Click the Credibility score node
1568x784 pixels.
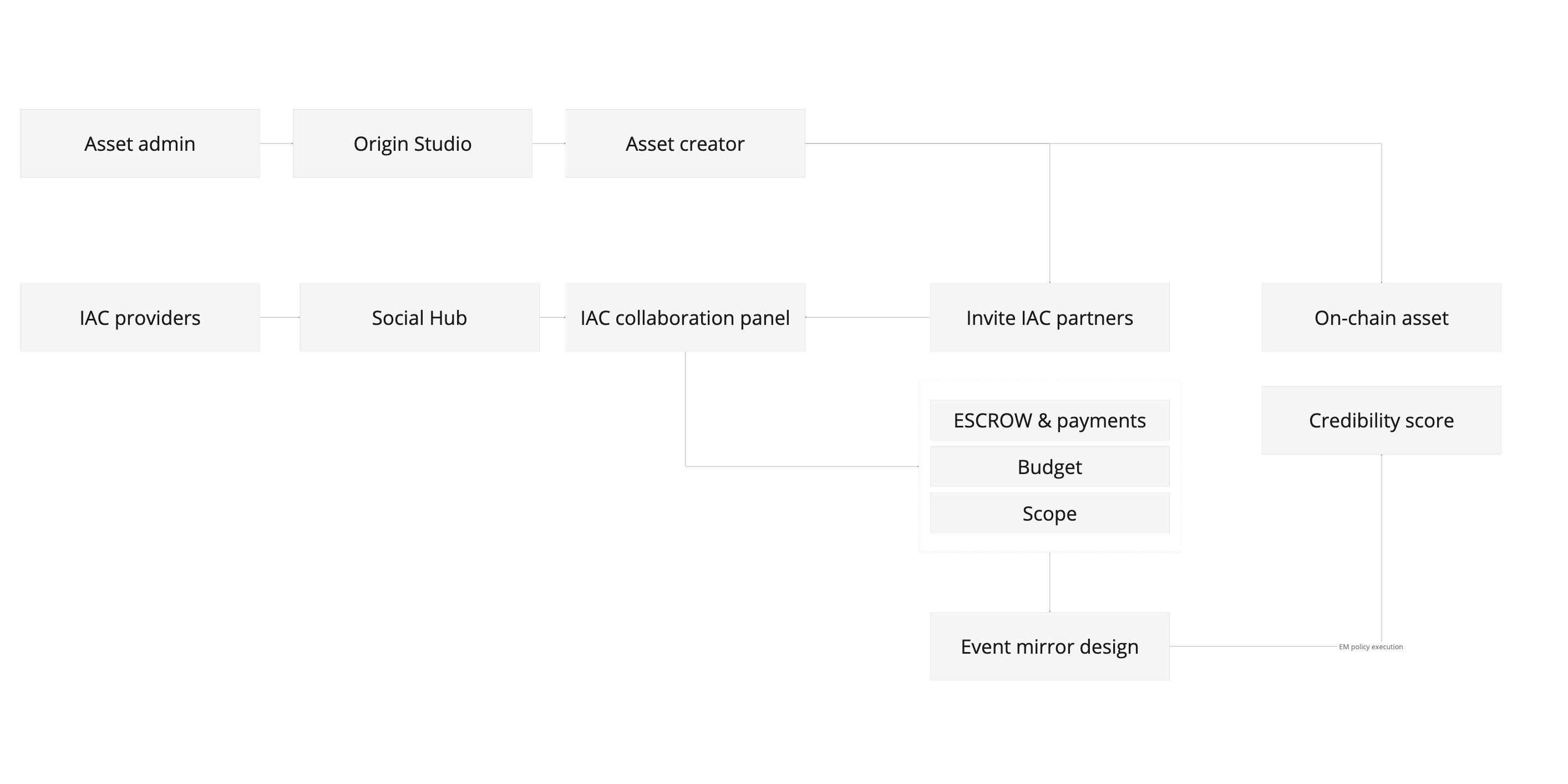(x=1381, y=420)
